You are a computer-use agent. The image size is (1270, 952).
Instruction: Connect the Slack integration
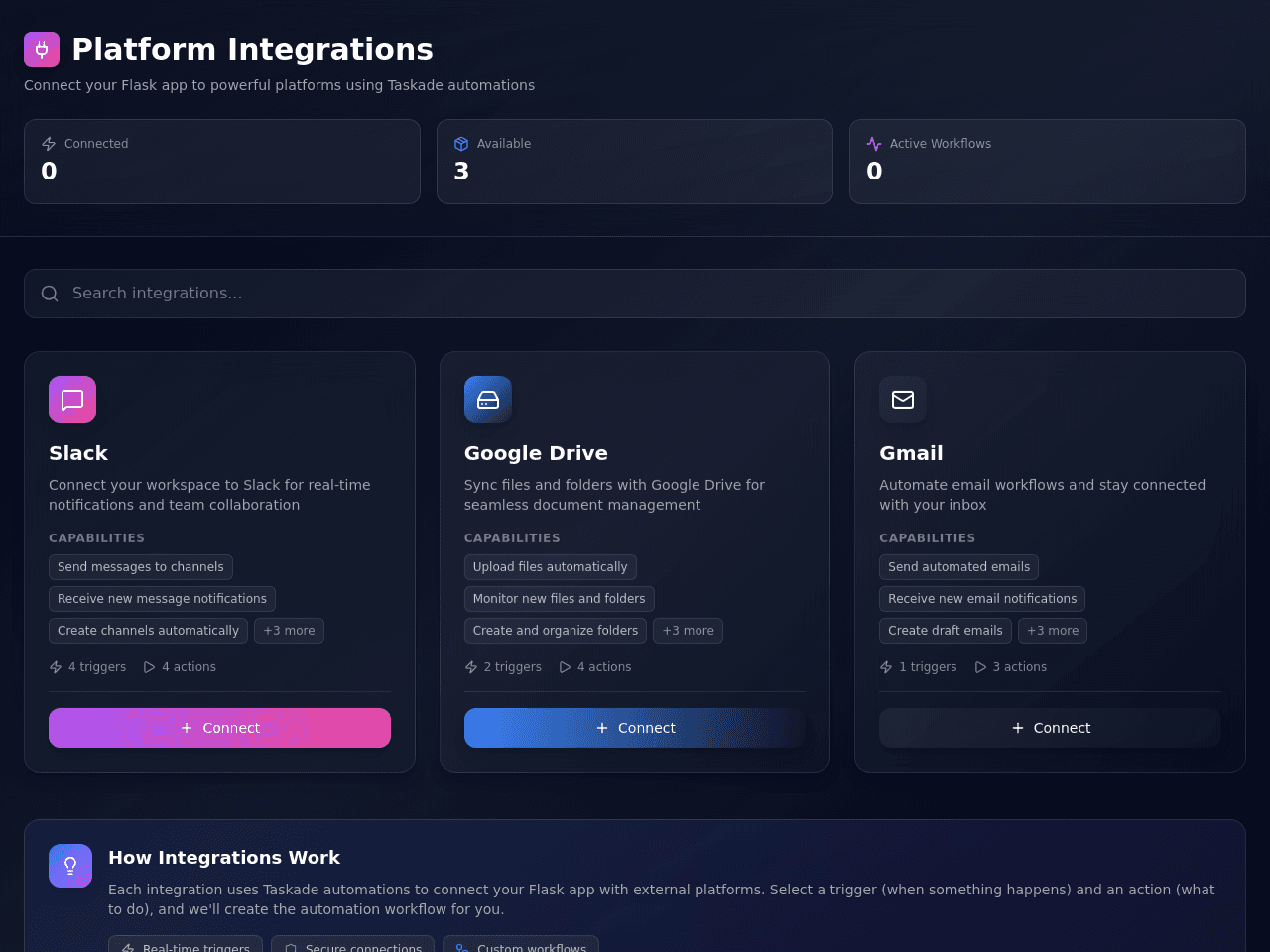pos(219,728)
